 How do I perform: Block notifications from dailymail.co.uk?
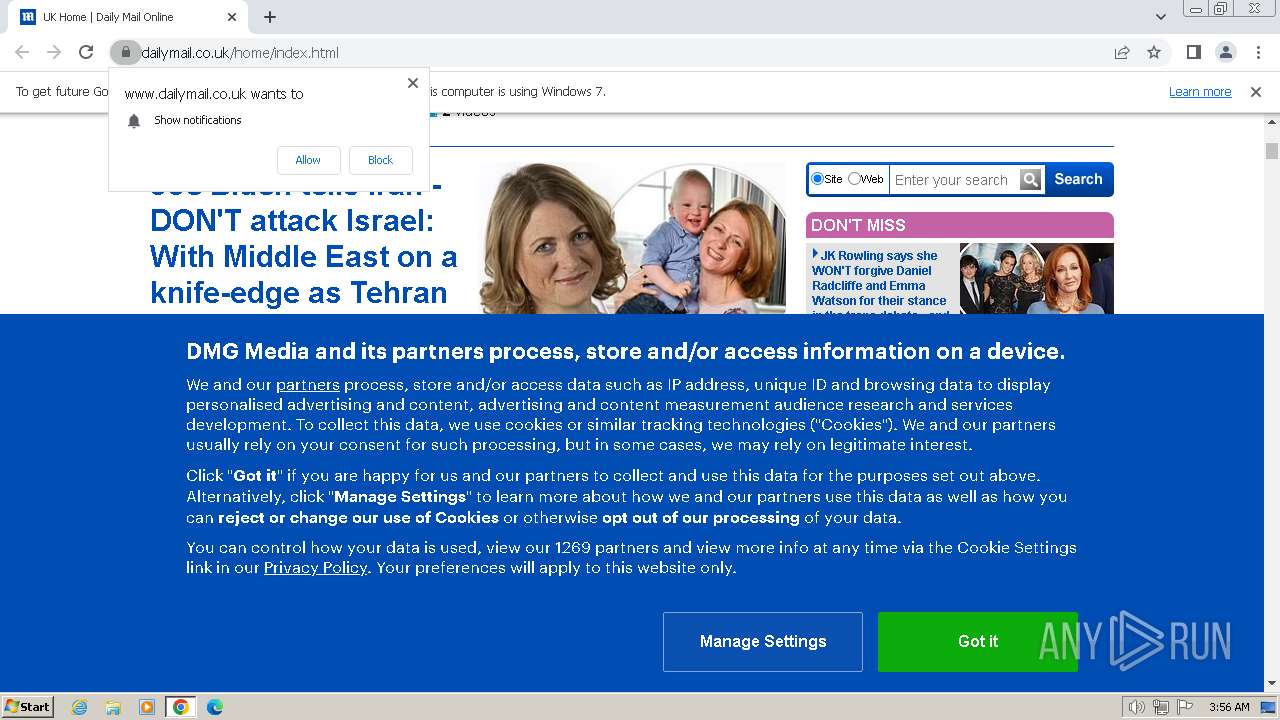381,160
